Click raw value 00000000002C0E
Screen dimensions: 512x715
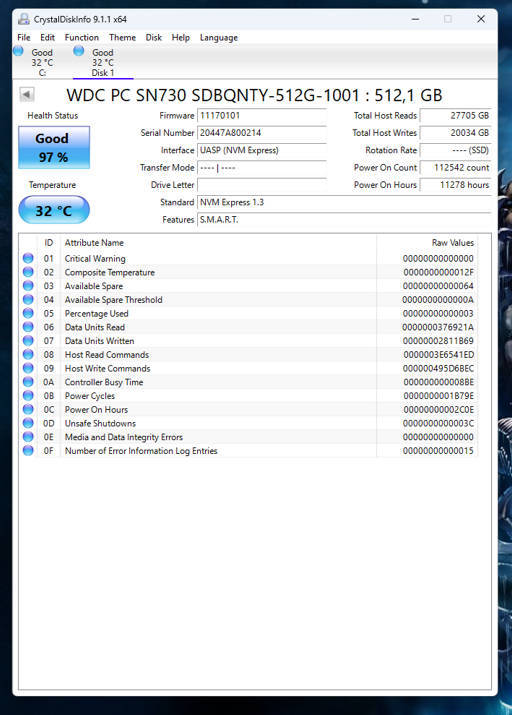tap(439, 409)
